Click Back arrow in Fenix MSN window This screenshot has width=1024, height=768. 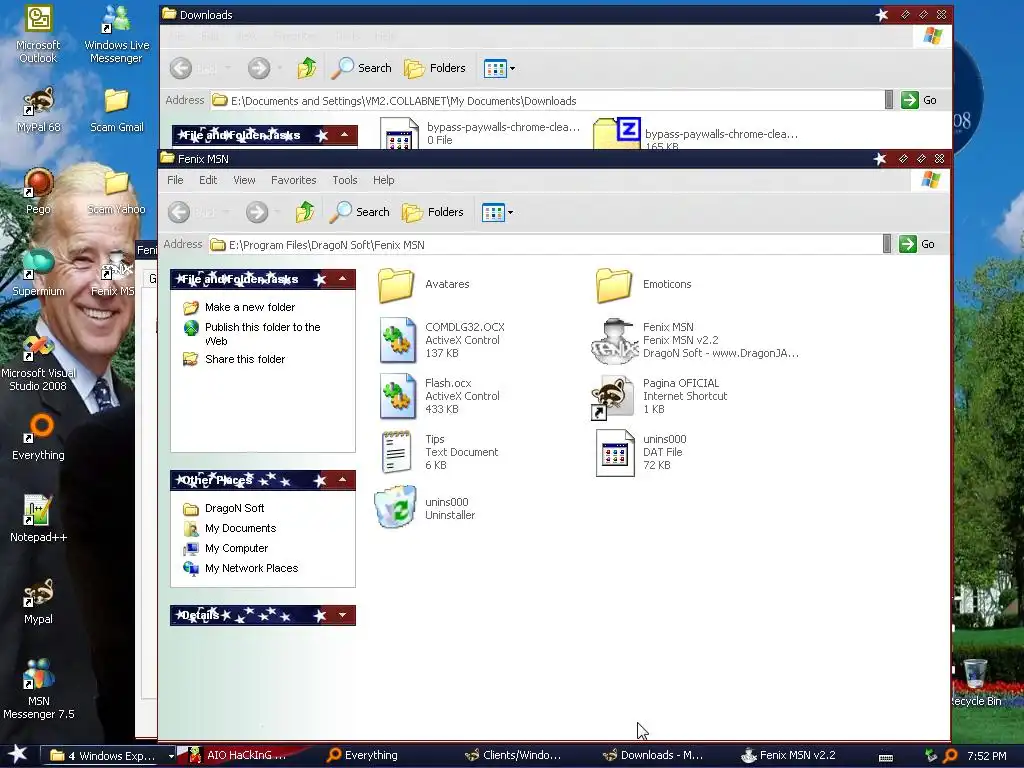pos(179,212)
